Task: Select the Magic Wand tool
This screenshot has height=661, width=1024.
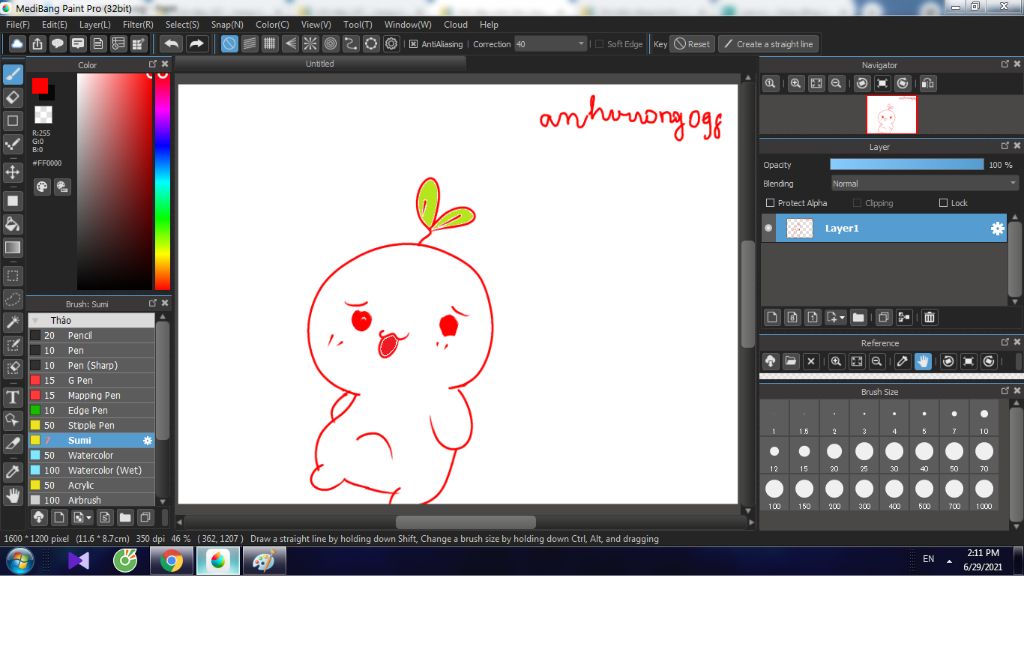Action: click(x=12, y=322)
